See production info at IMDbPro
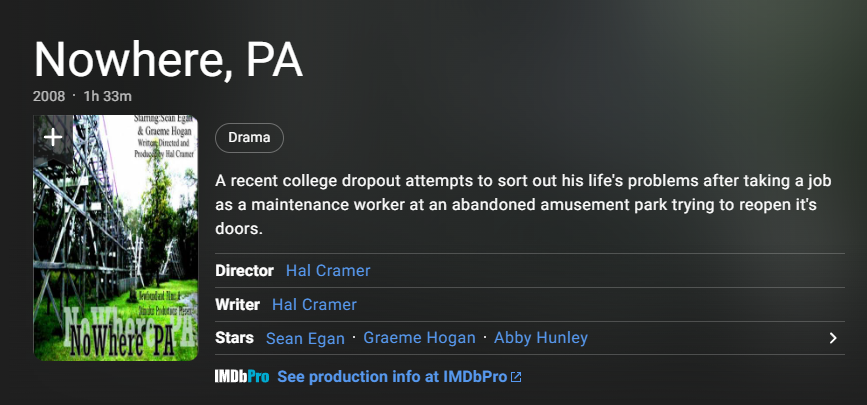 393,377
